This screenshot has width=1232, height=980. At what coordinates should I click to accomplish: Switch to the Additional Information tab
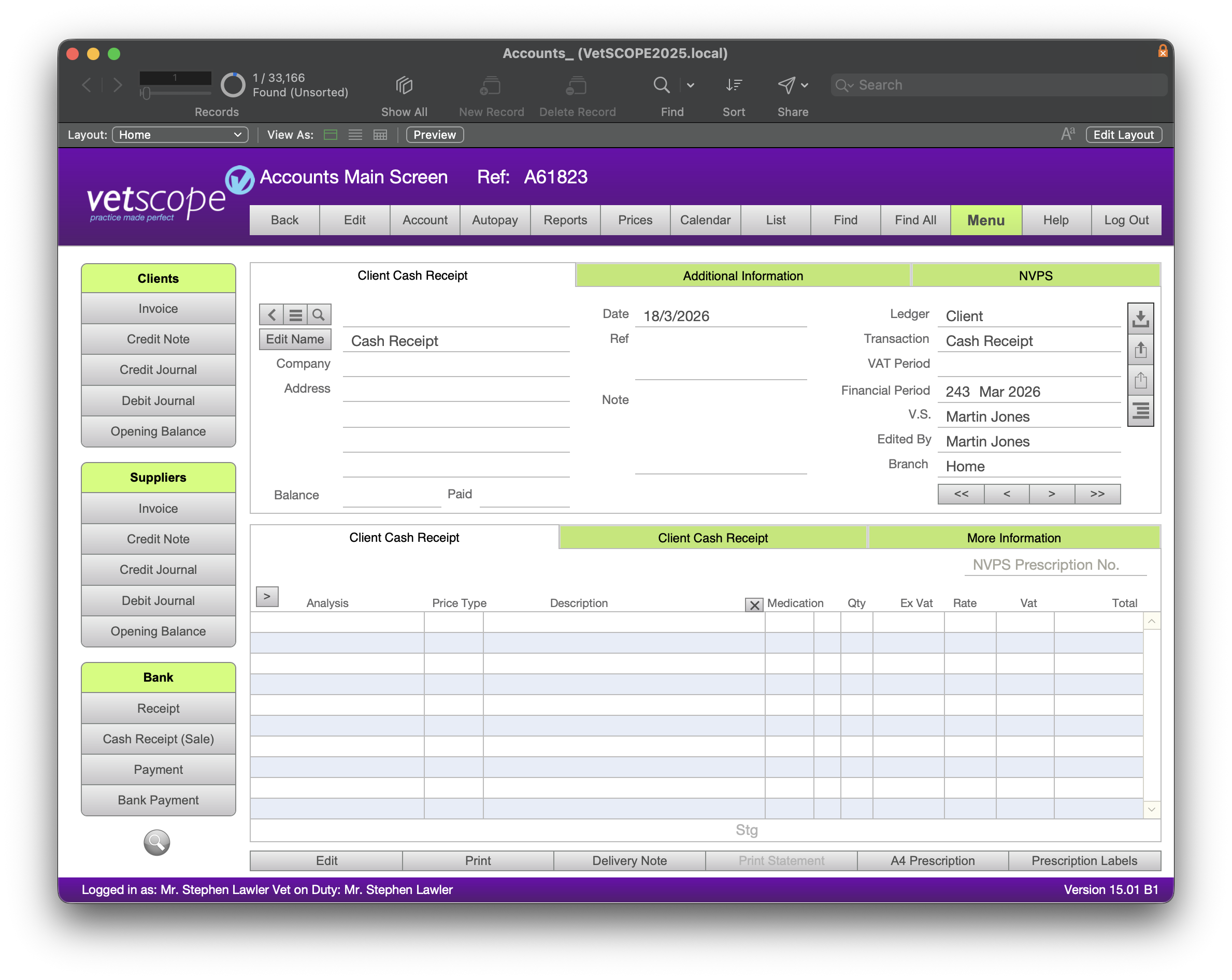click(742, 276)
